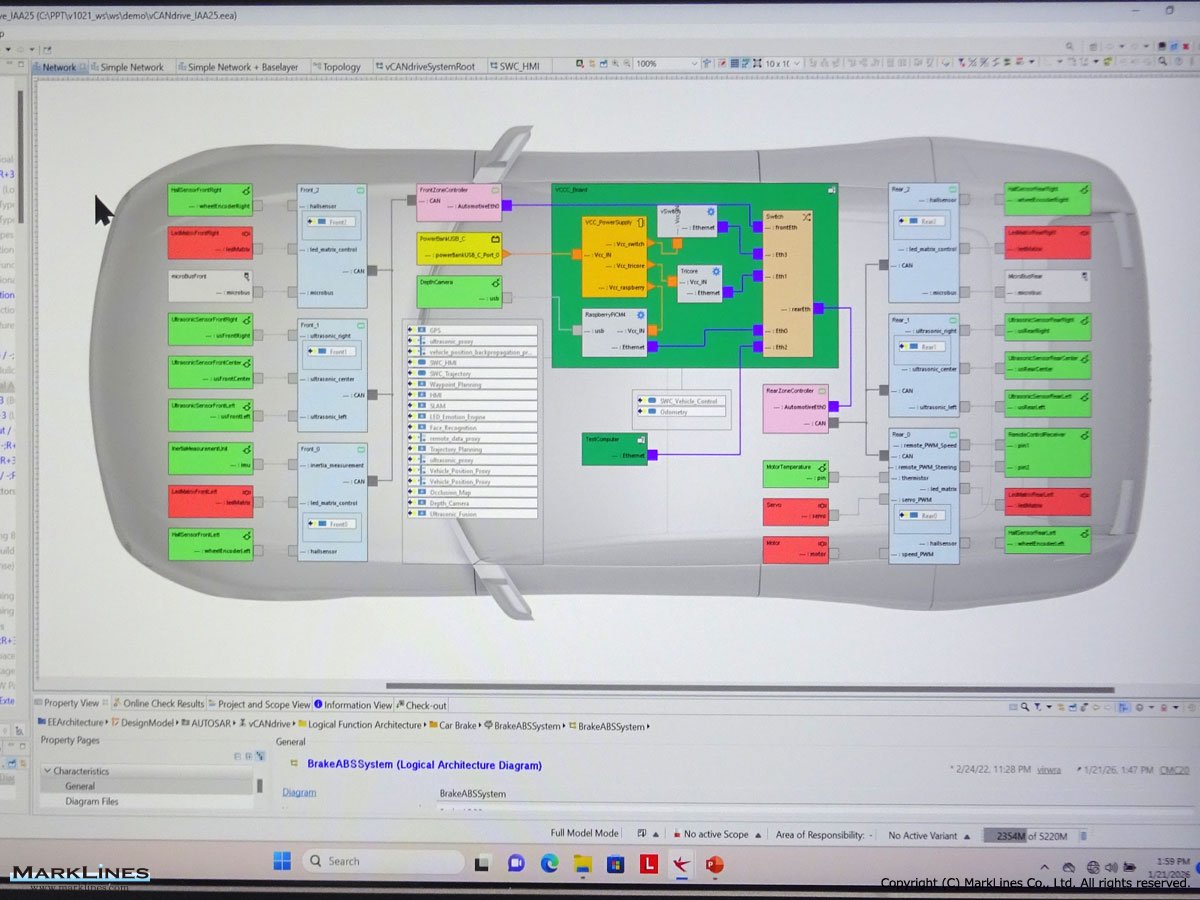Click the gear icon on Tricore block
Screen dimensions: 1200x900
click(x=716, y=271)
